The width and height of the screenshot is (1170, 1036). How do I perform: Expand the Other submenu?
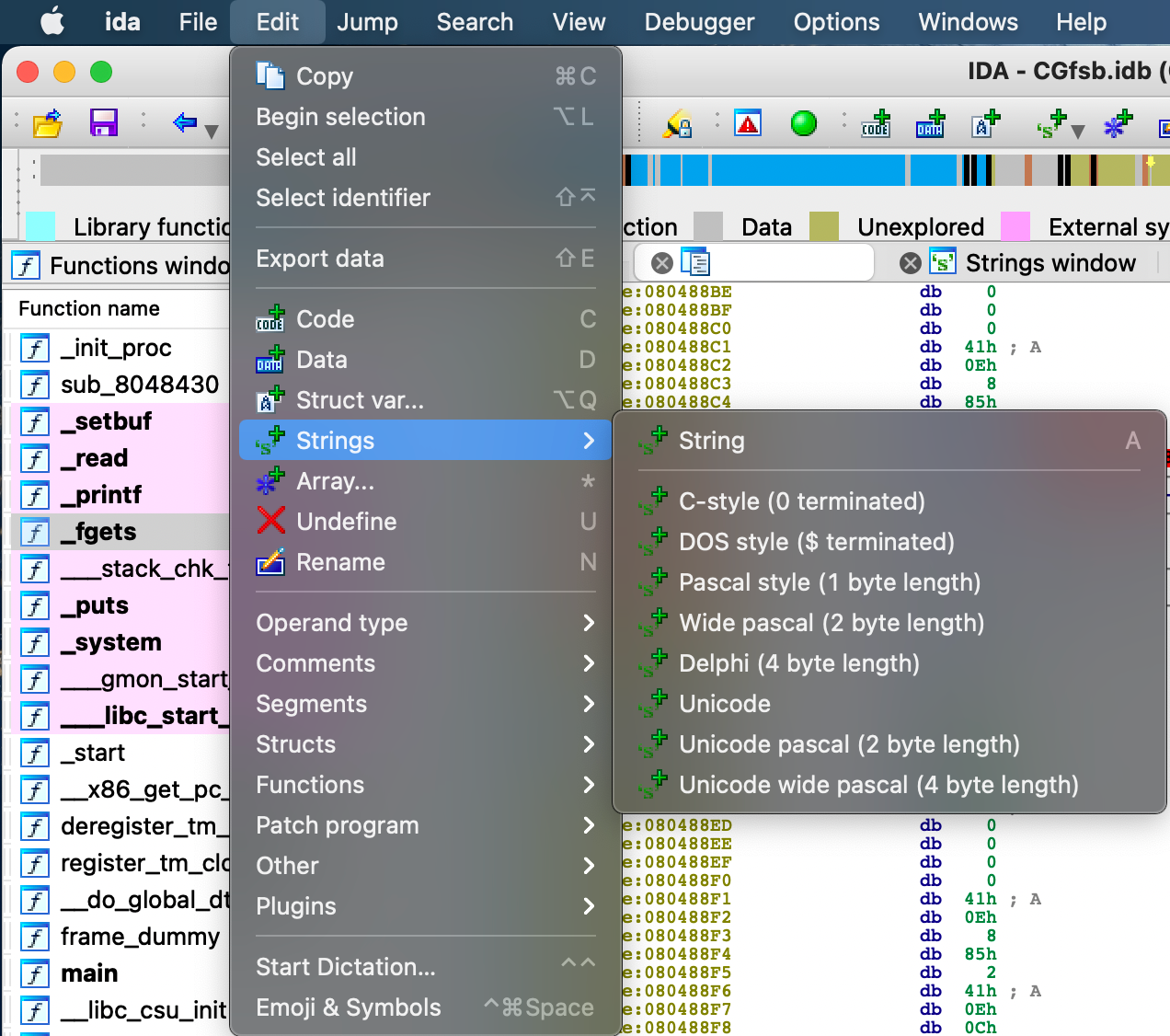pos(426,866)
